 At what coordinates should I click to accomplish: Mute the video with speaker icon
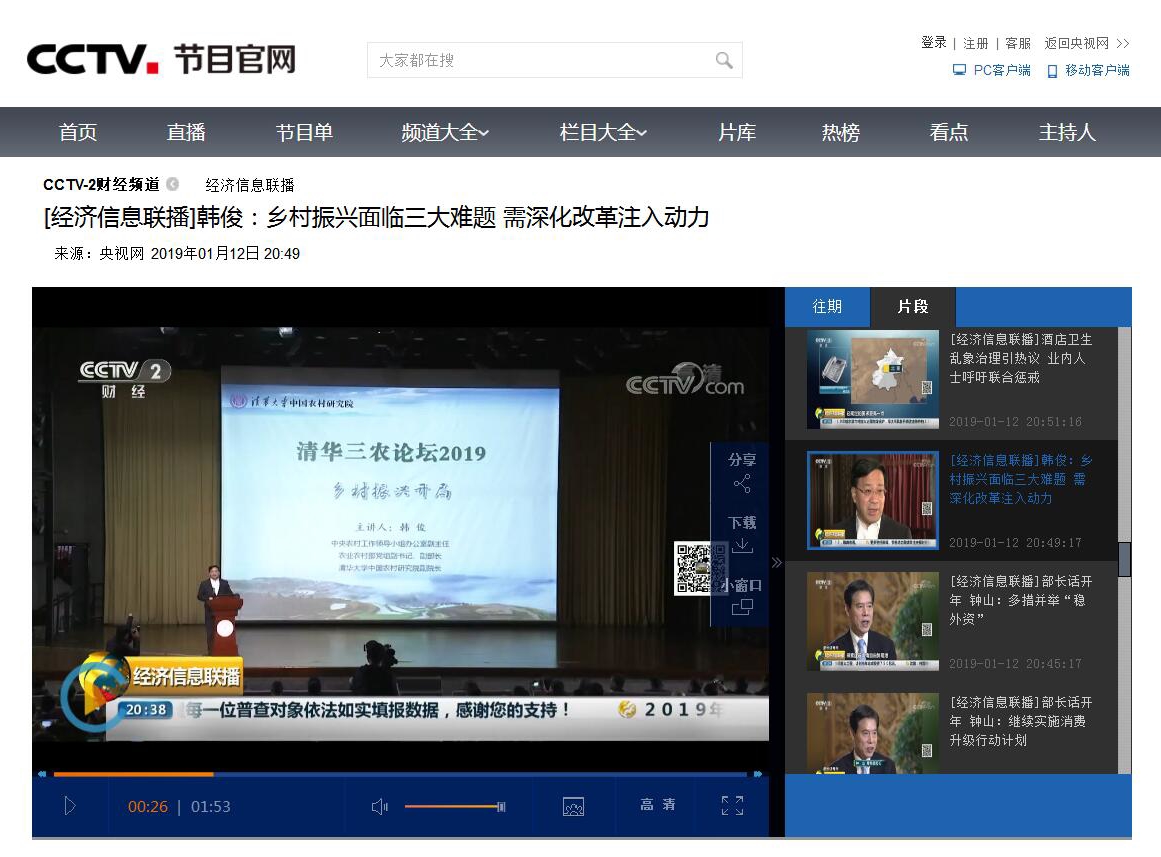379,806
